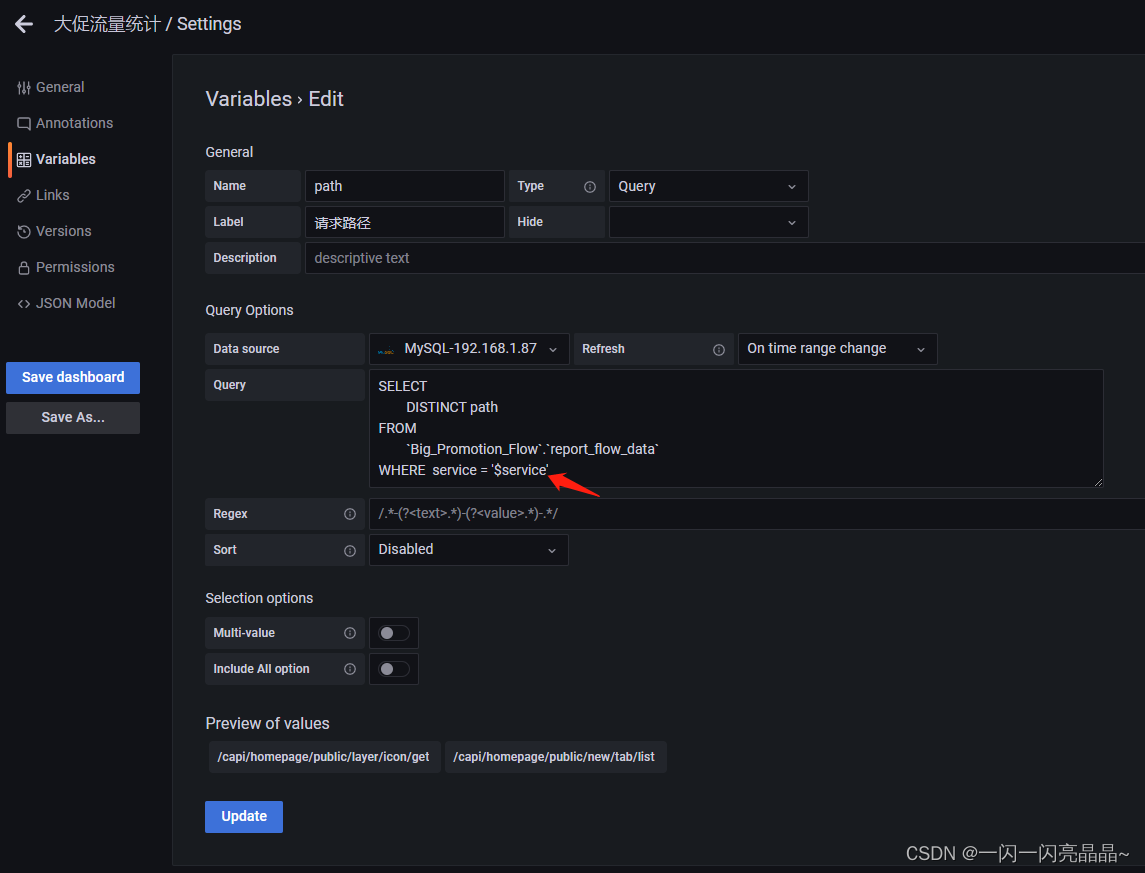Viewport: 1145px width, 873px height.
Task: Enable the Multi-value option
Action: click(394, 633)
